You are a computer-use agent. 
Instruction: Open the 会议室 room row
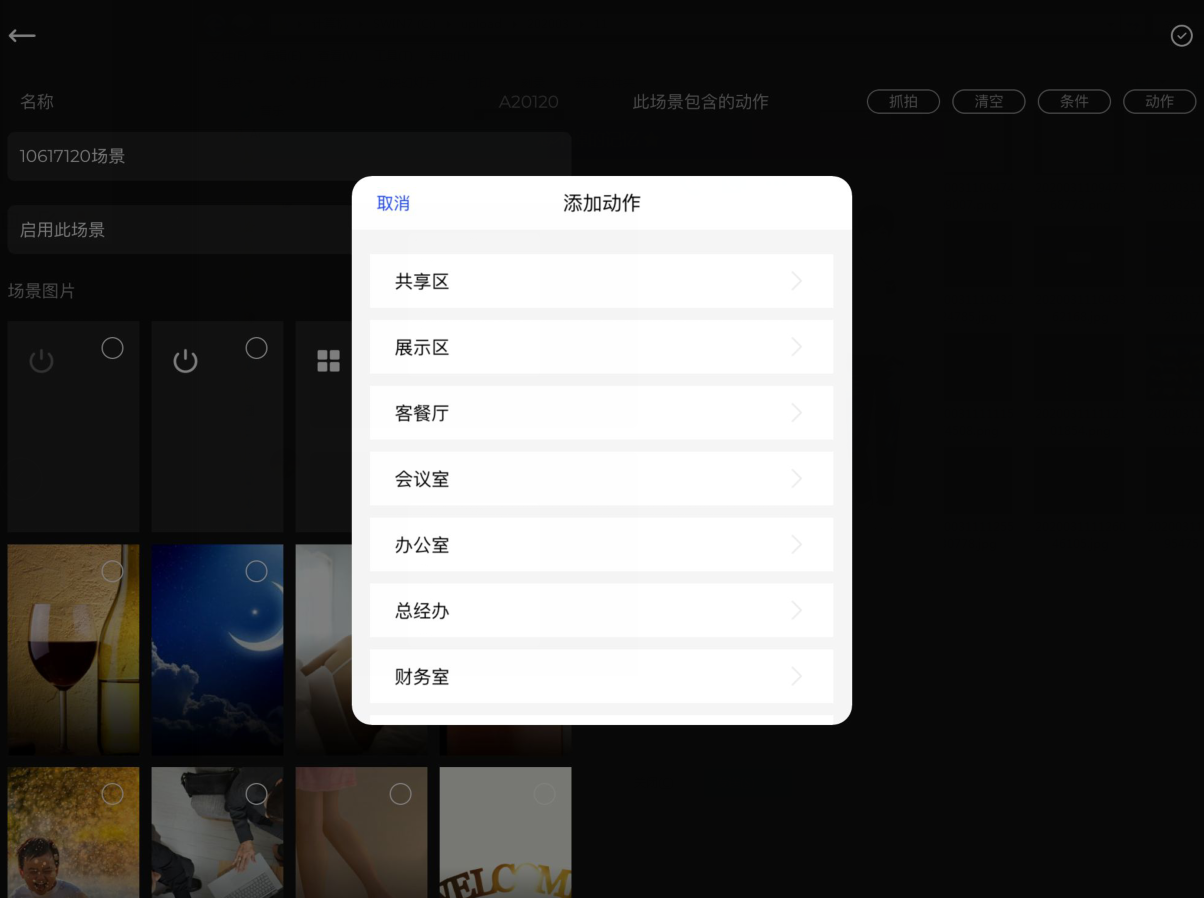pos(601,479)
